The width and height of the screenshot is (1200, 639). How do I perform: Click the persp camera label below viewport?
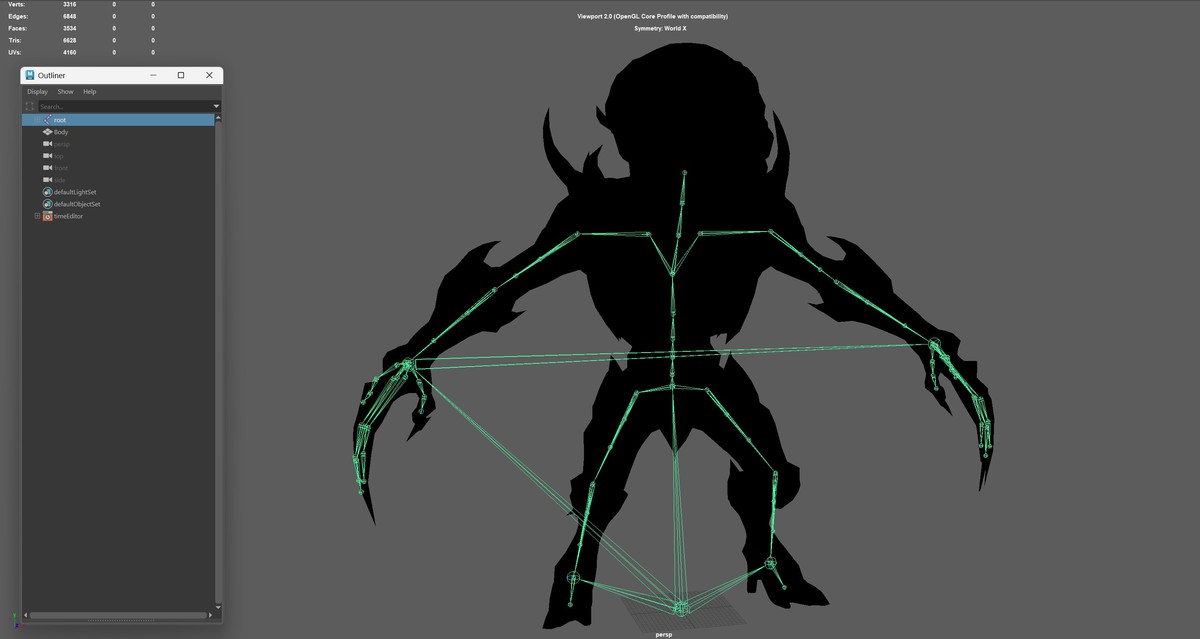tap(663, 633)
